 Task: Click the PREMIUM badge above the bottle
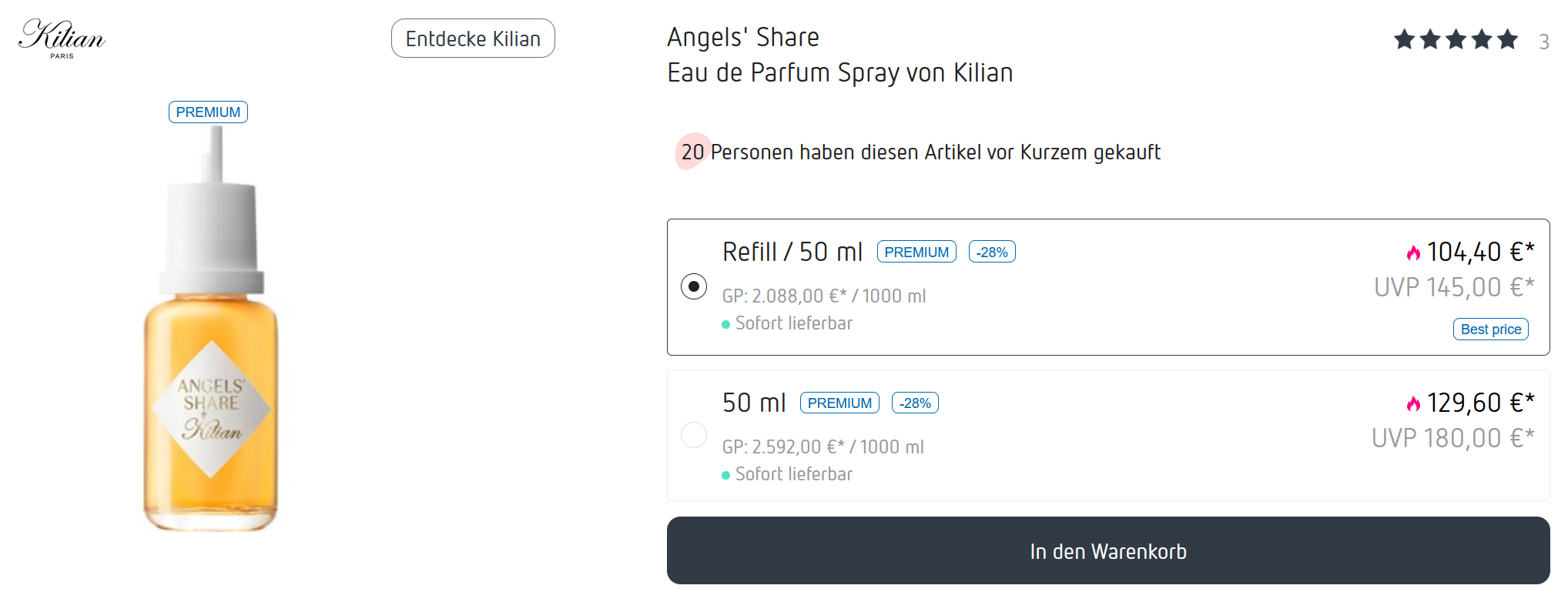coord(208,112)
